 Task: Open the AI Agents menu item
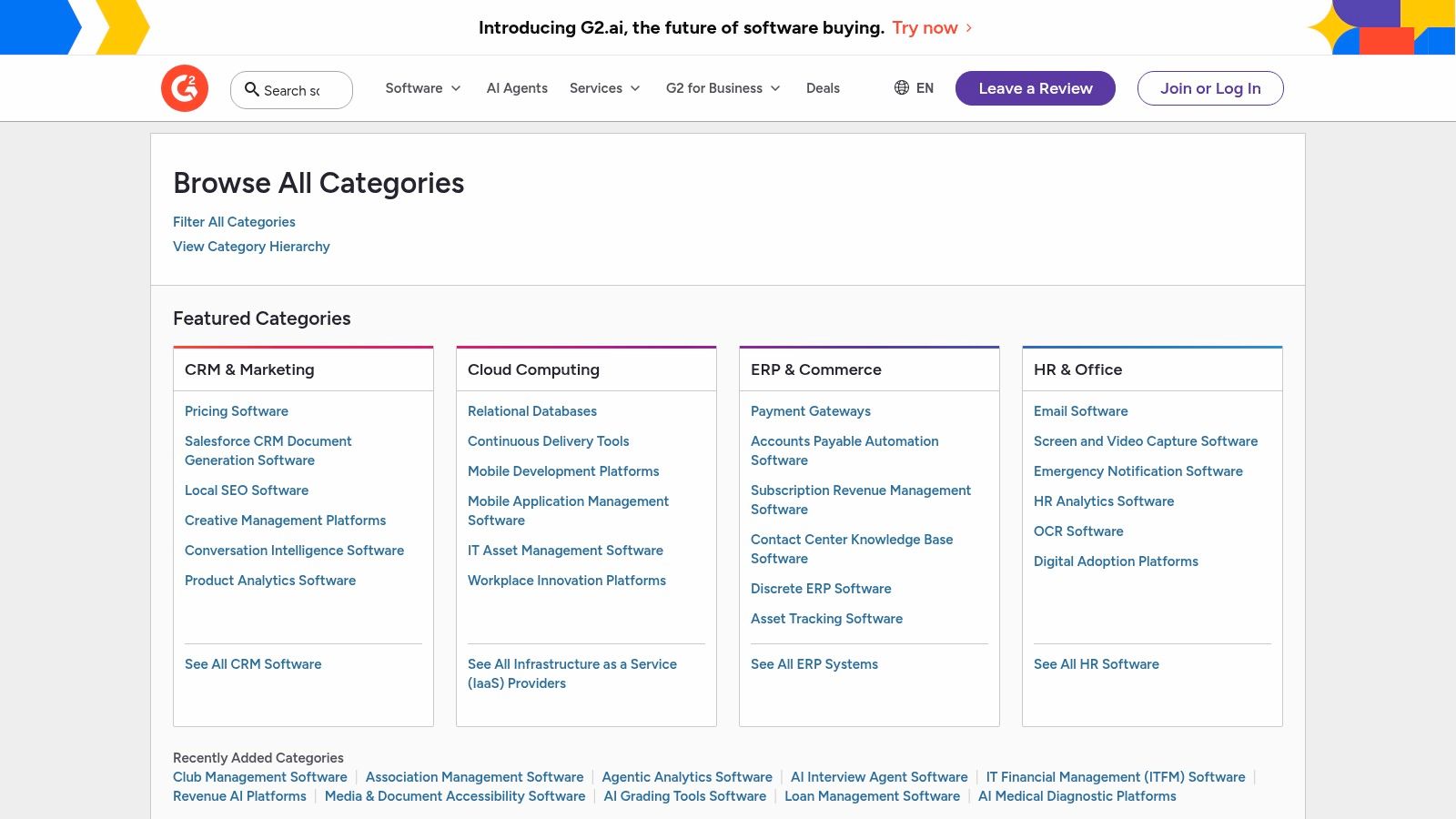(x=517, y=88)
